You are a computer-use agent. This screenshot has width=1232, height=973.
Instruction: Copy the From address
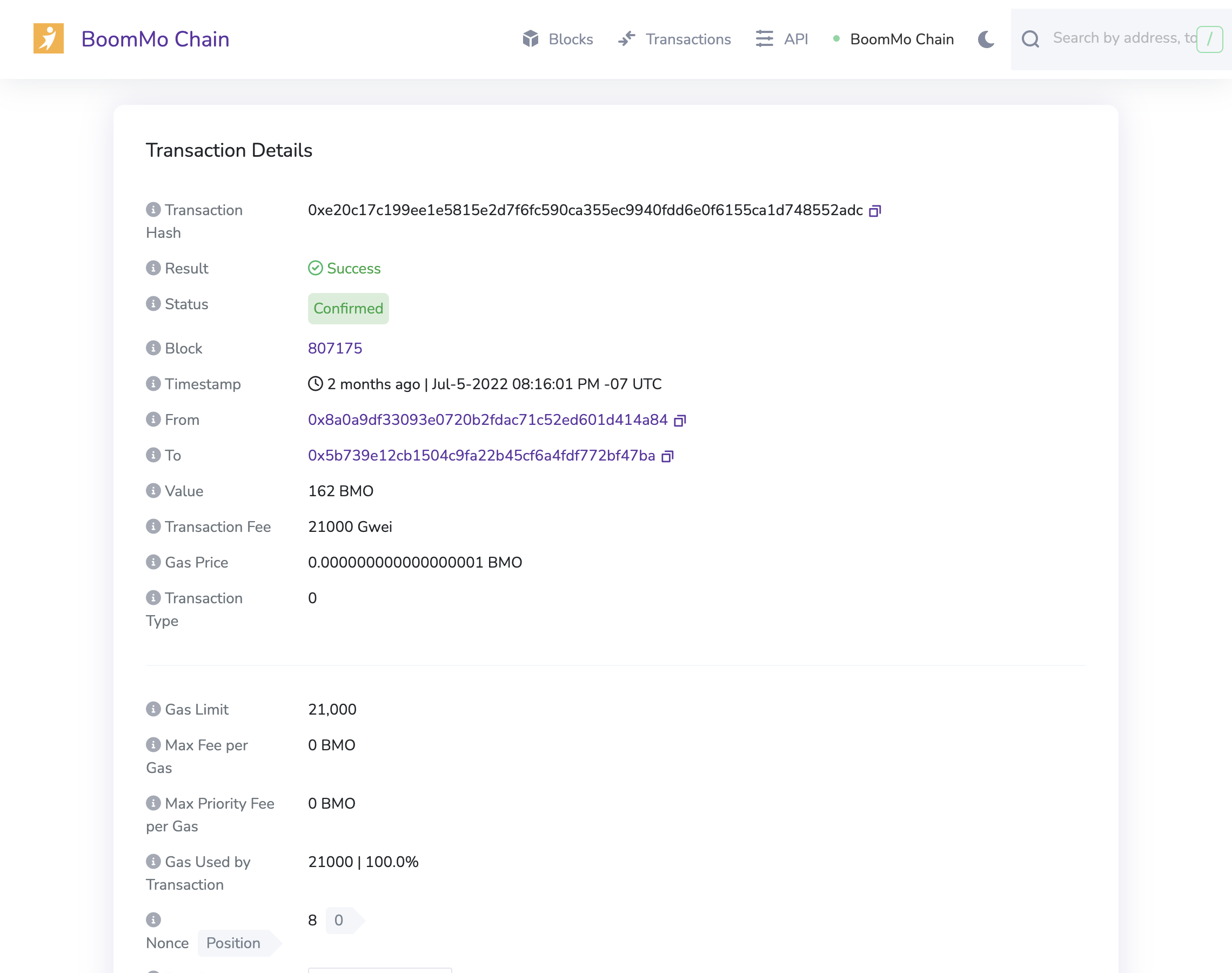[679, 421]
